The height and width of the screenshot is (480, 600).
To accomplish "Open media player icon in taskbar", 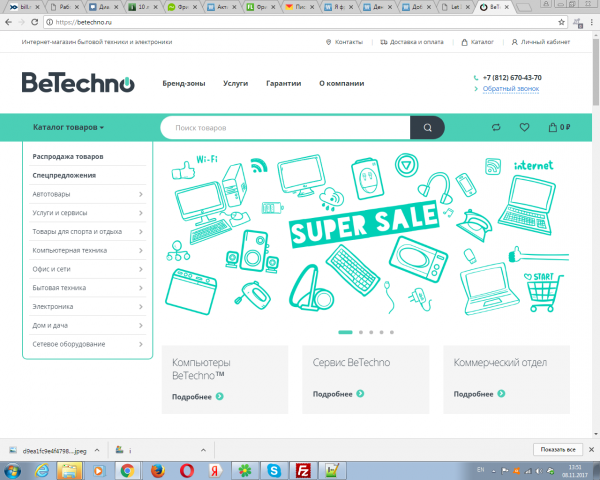I will (98, 471).
